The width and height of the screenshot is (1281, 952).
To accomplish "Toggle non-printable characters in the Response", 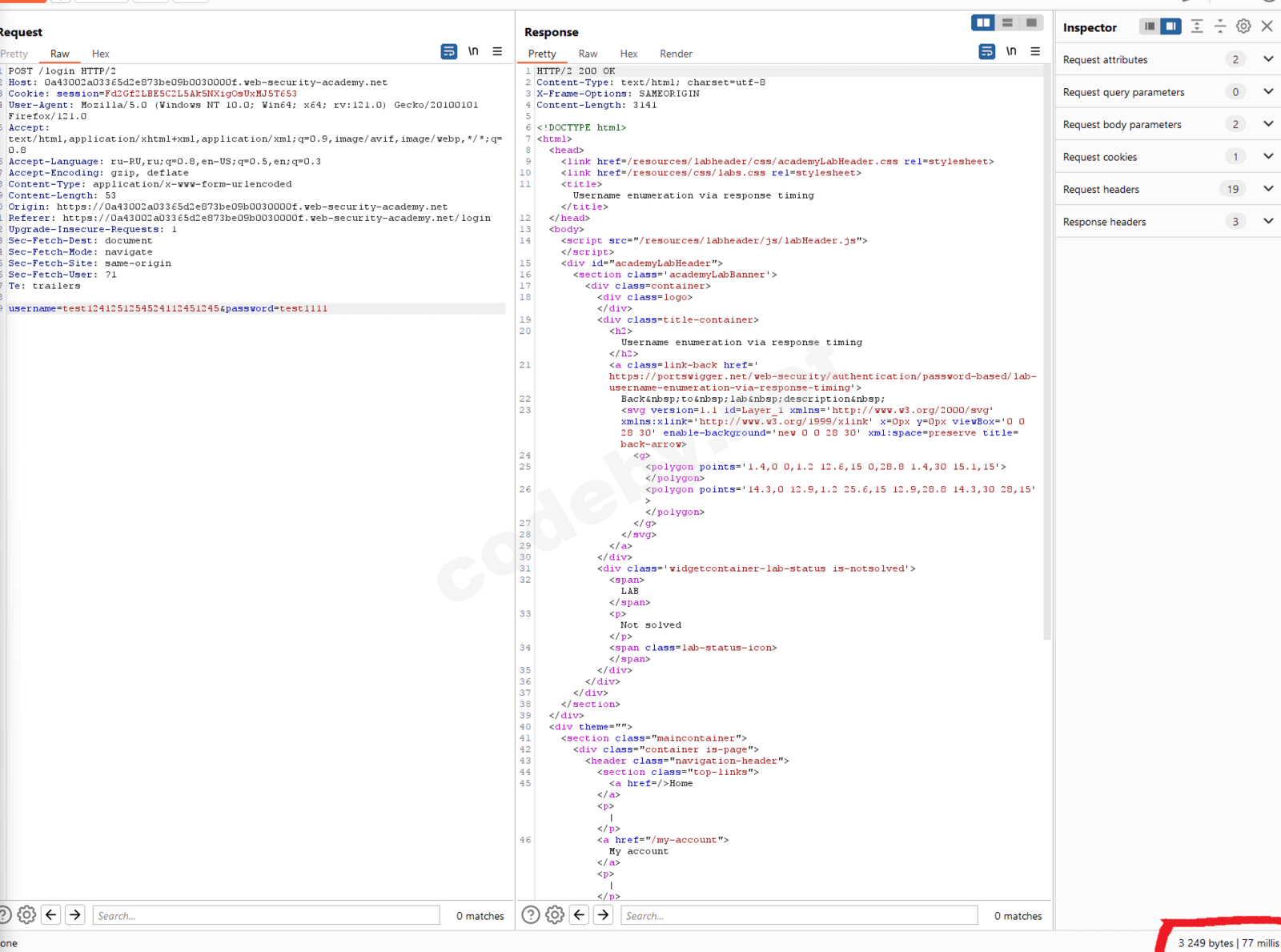I will click(1011, 52).
